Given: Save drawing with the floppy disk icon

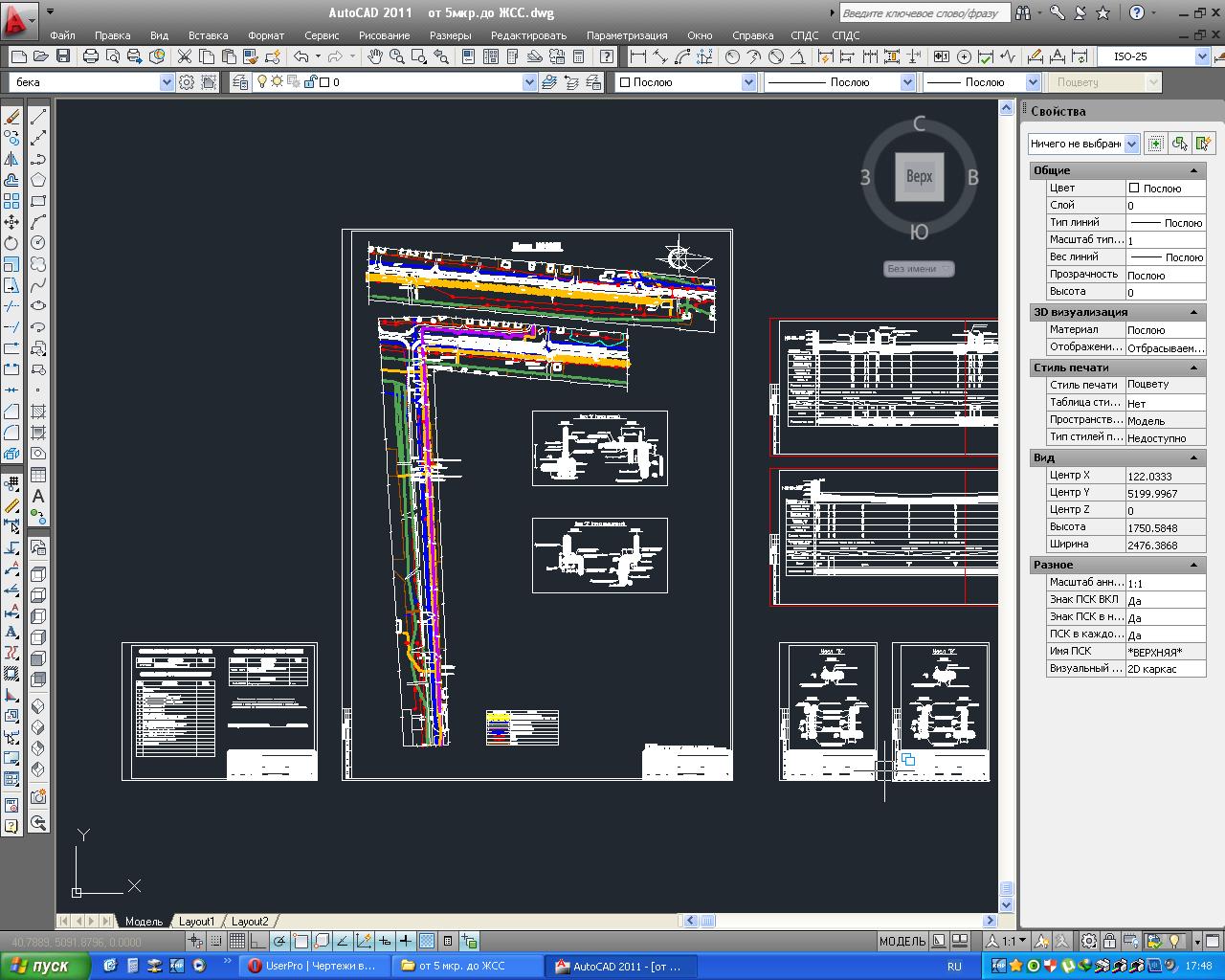Looking at the screenshot, I should coord(62,57).
